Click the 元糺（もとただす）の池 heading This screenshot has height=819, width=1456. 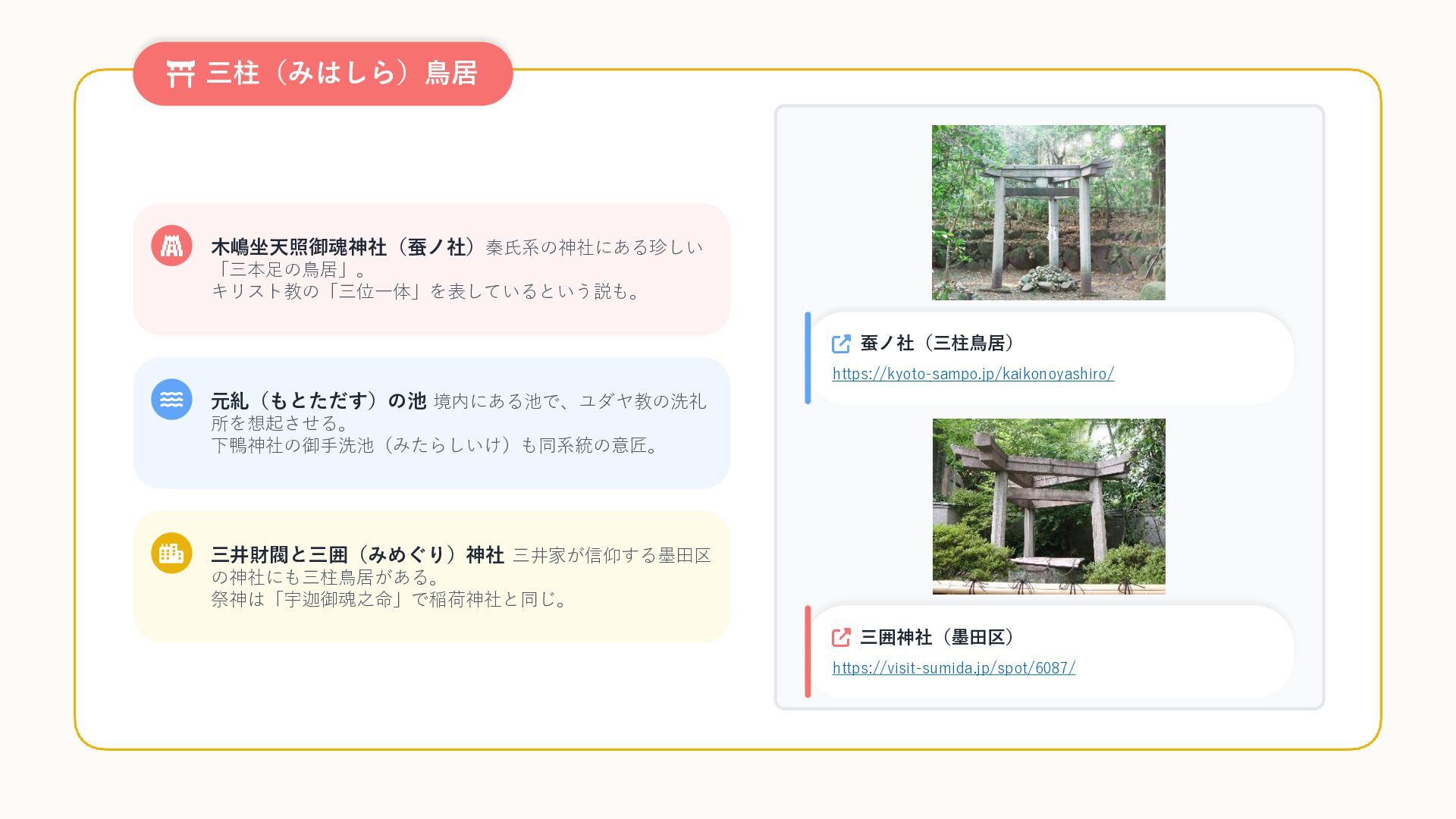click(318, 401)
